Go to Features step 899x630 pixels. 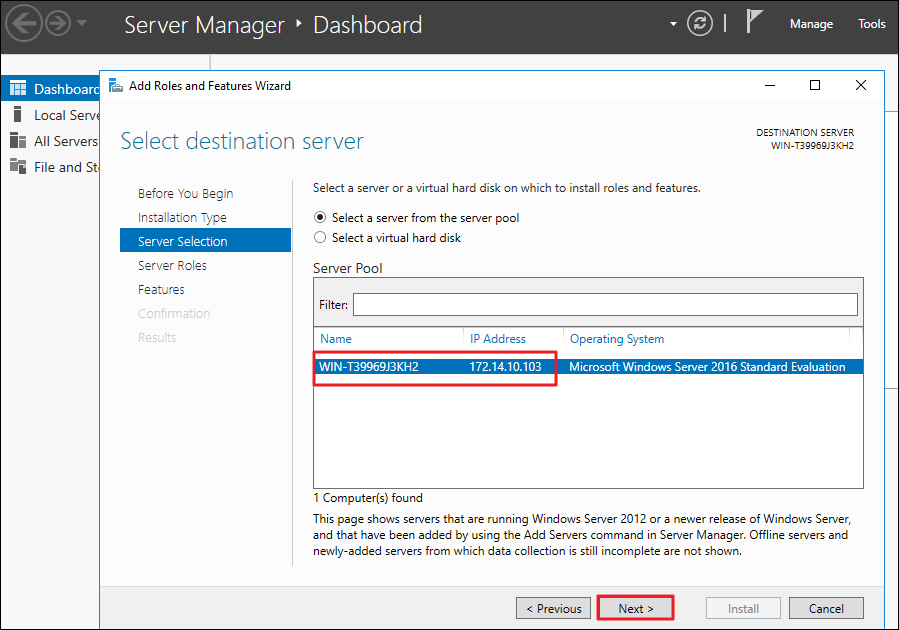pyautogui.click(x=161, y=289)
